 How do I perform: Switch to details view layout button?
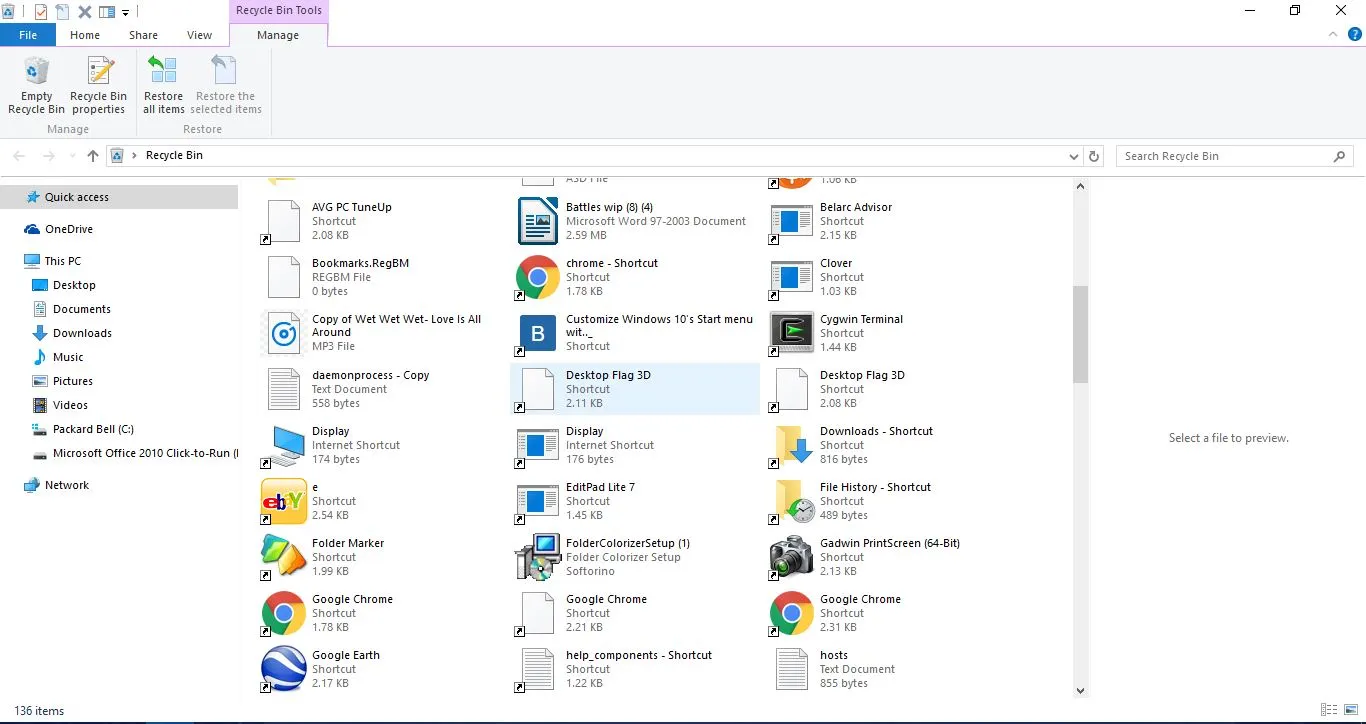point(1328,711)
